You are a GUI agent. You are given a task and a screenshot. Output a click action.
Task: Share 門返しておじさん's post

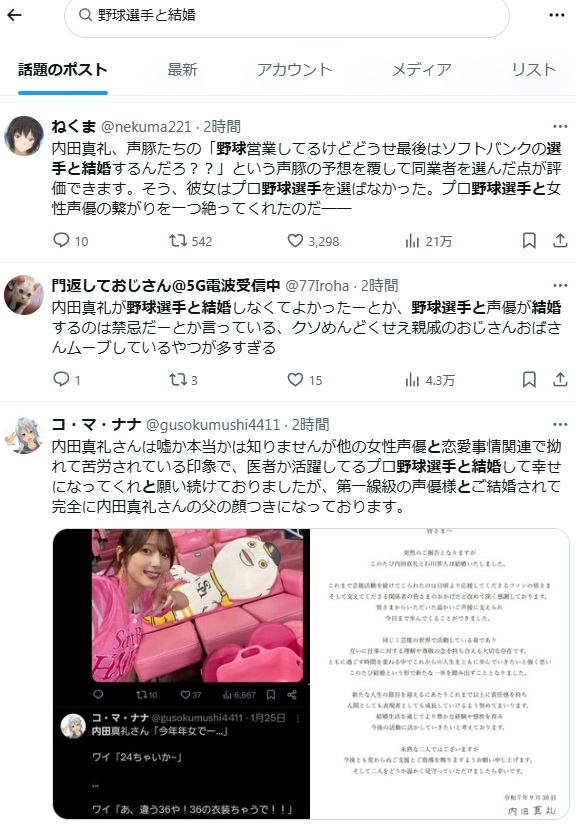560,380
